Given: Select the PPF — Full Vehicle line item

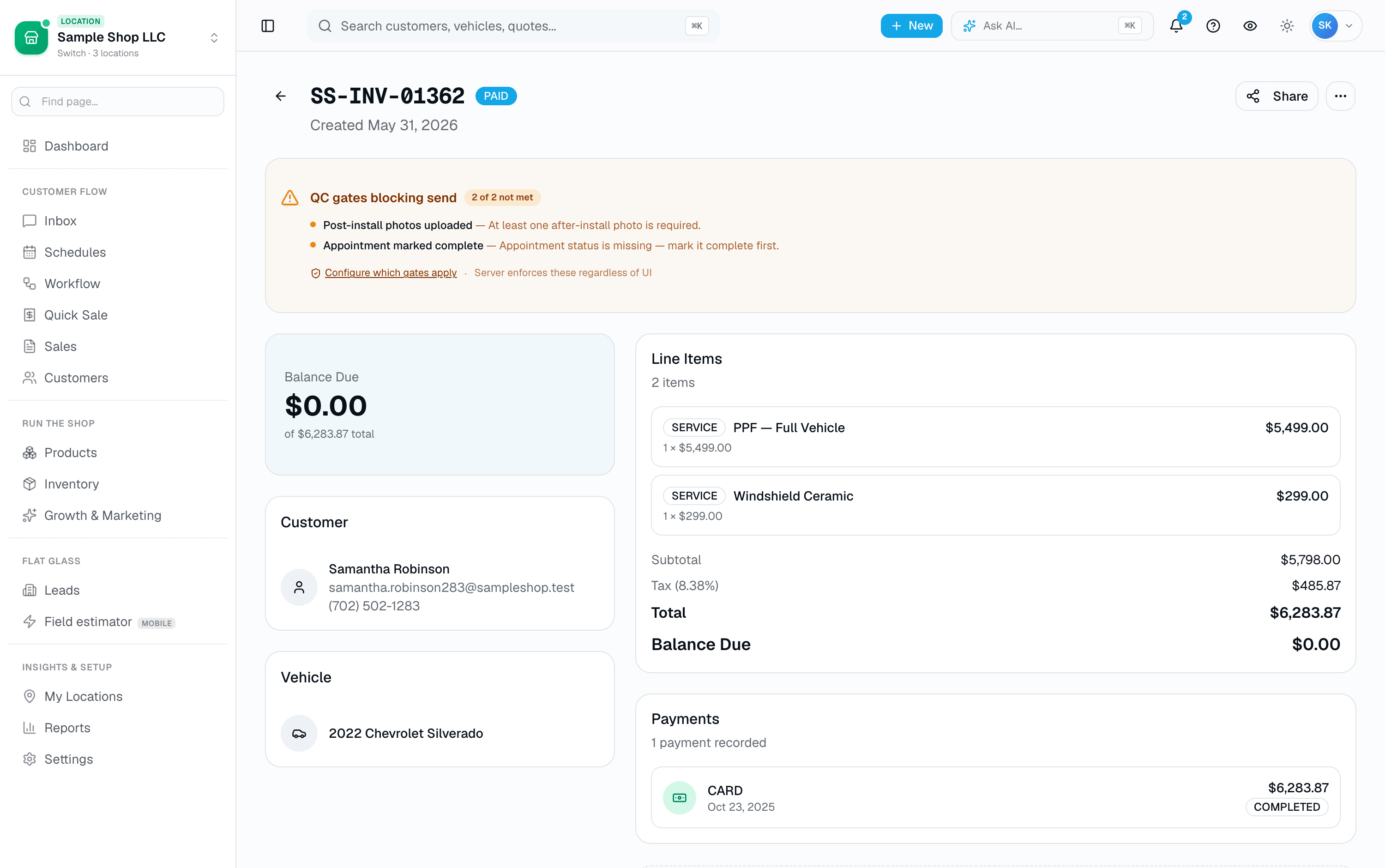Looking at the screenshot, I should pos(995,437).
